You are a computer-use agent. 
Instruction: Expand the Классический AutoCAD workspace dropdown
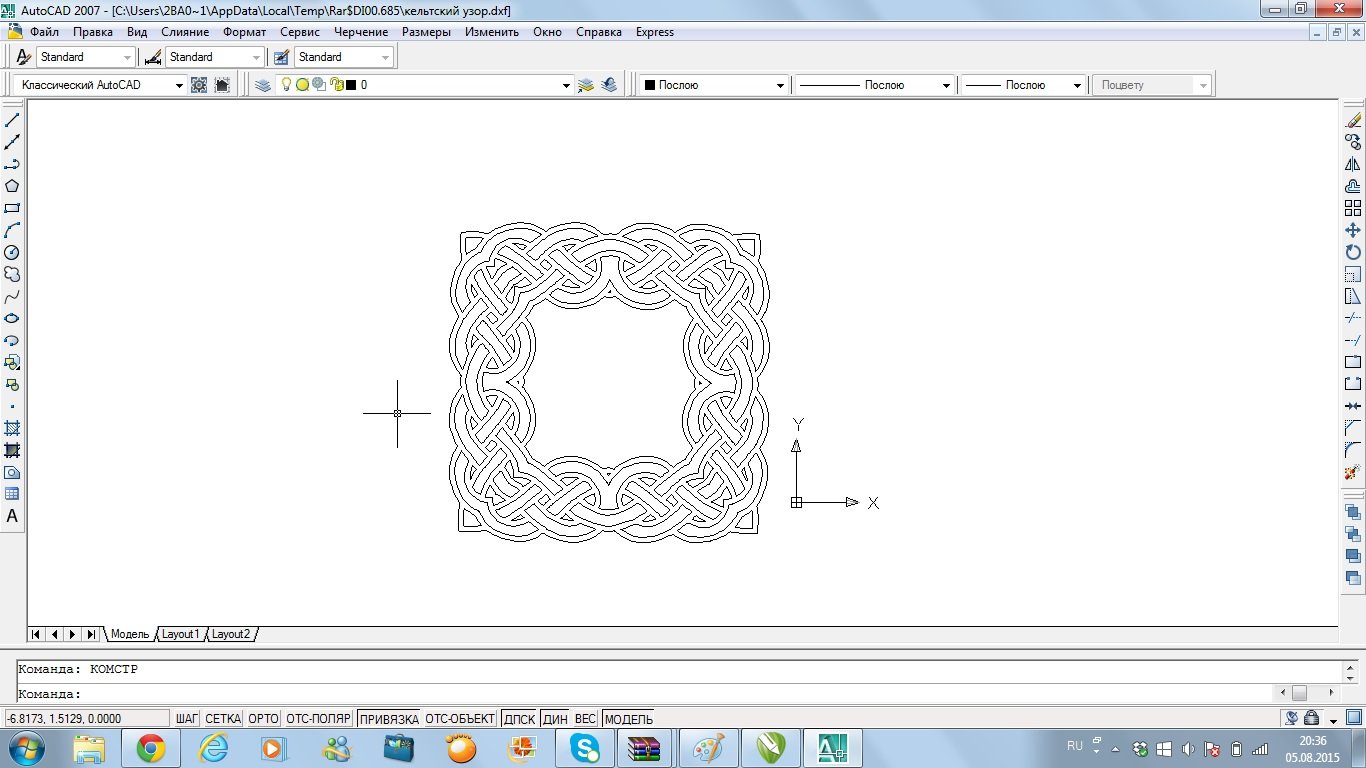point(179,86)
